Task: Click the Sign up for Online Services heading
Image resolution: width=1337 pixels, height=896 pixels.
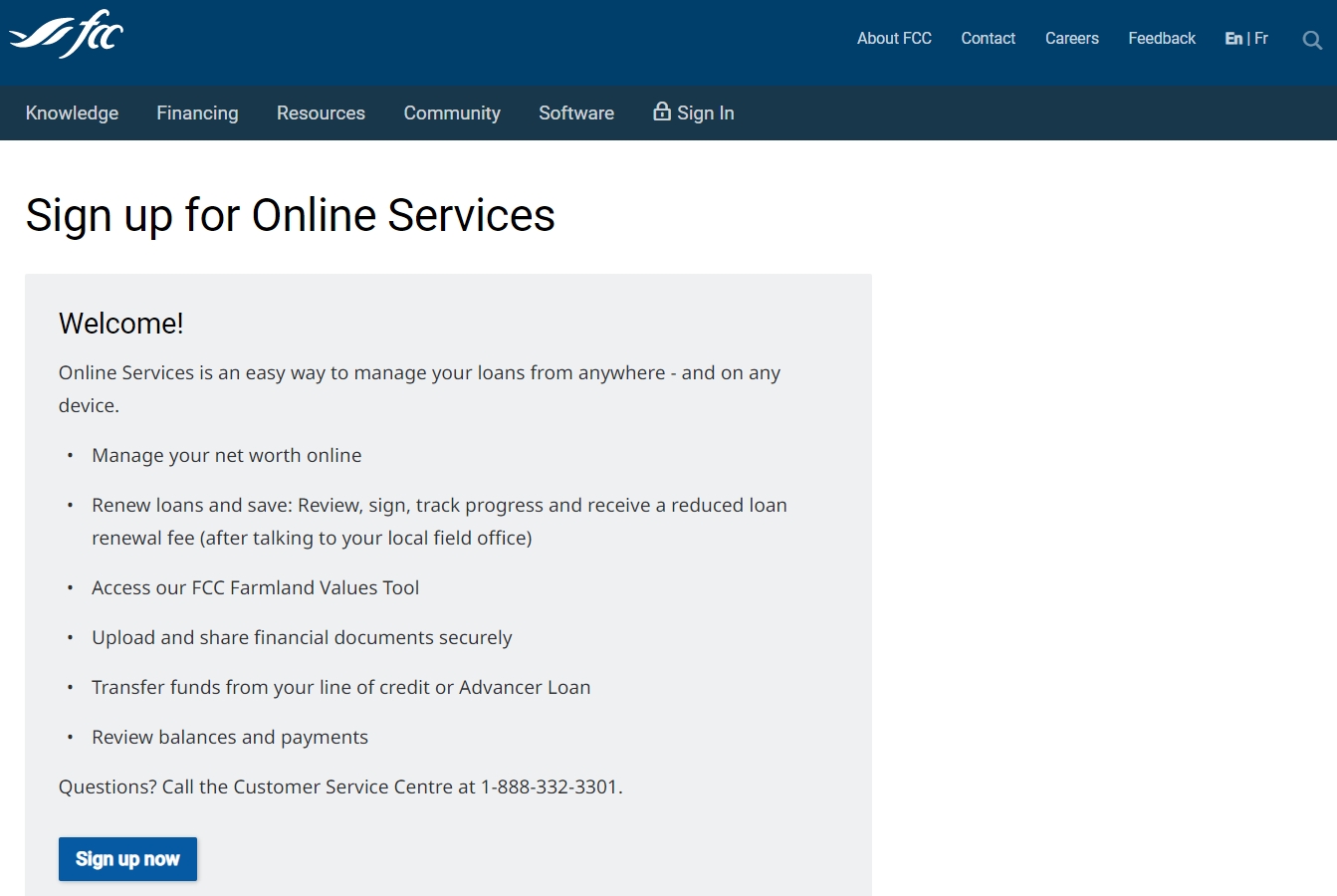Action: [290, 215]
